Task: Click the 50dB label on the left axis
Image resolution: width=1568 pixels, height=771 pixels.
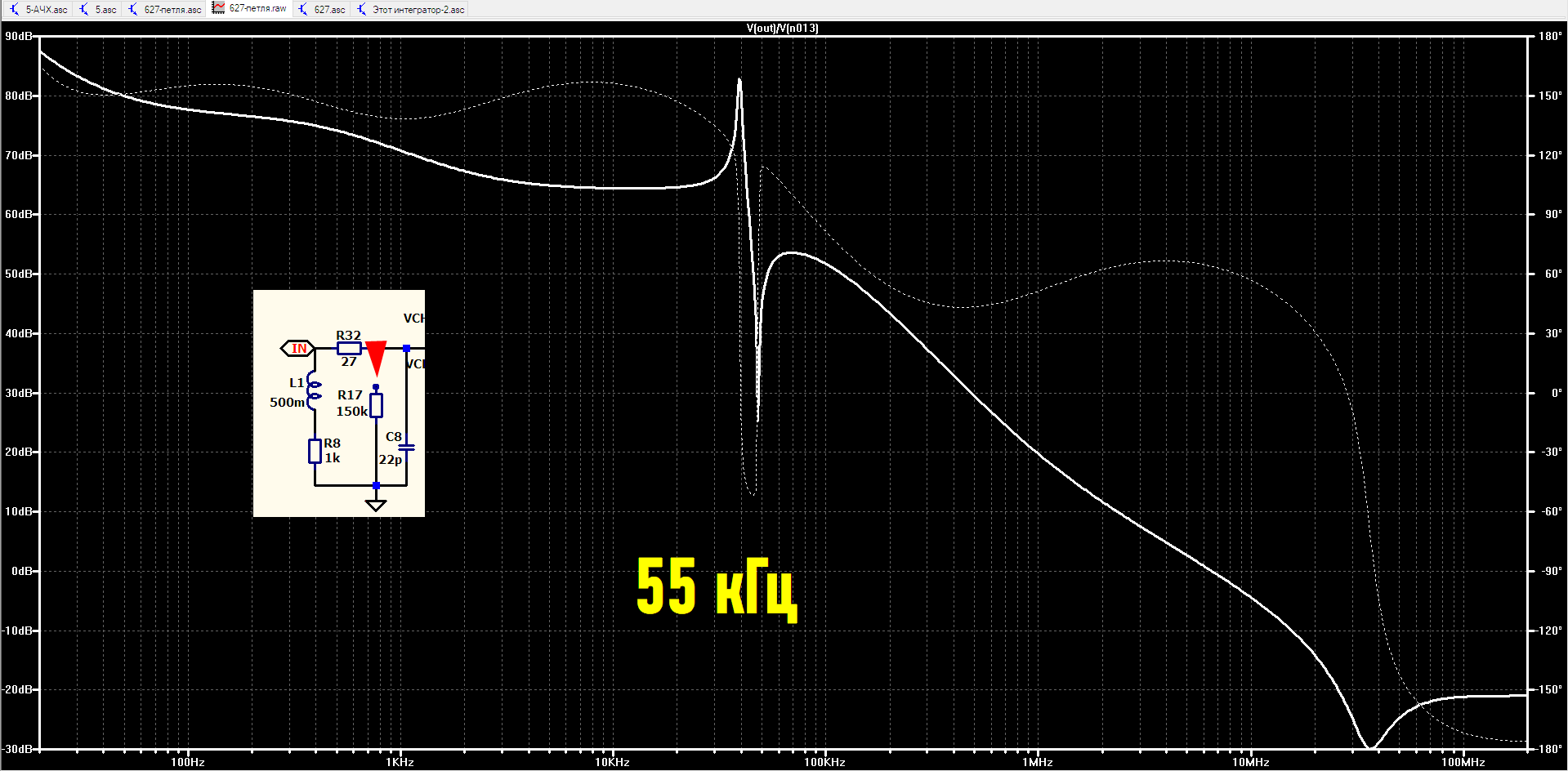Action: click(19, 274)
